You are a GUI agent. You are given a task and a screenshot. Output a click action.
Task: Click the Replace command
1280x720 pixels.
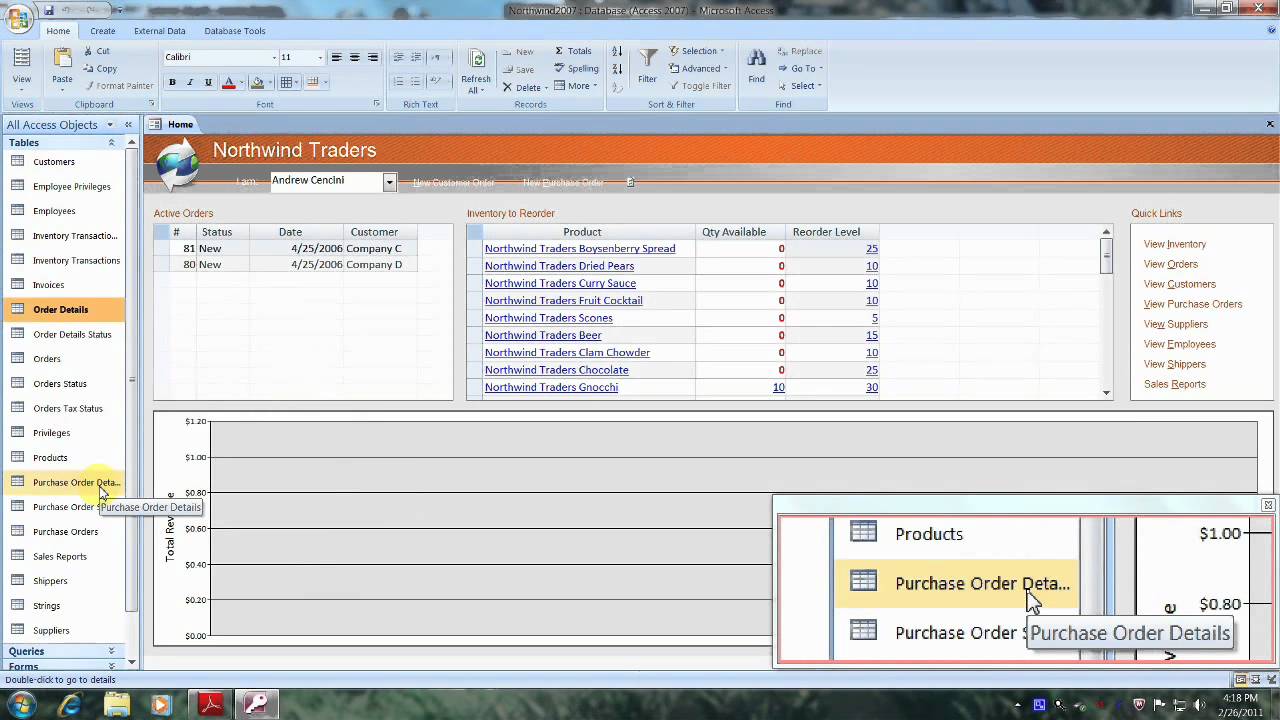(x=799, y=51)
